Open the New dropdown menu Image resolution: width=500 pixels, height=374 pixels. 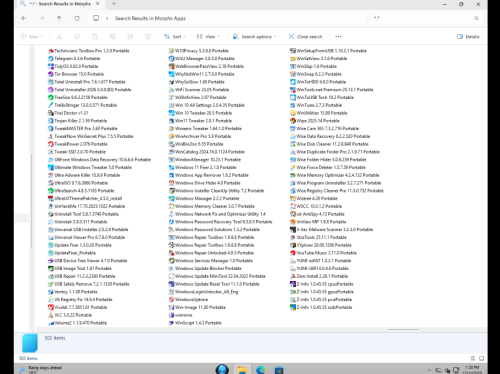pos(32,37)
